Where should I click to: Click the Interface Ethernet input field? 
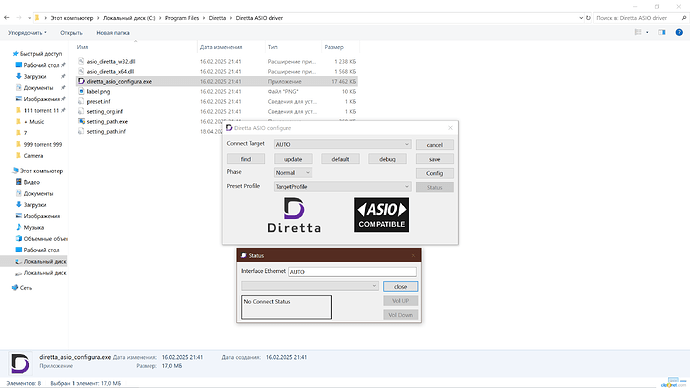pyautogui.click(x=352, y=272)
